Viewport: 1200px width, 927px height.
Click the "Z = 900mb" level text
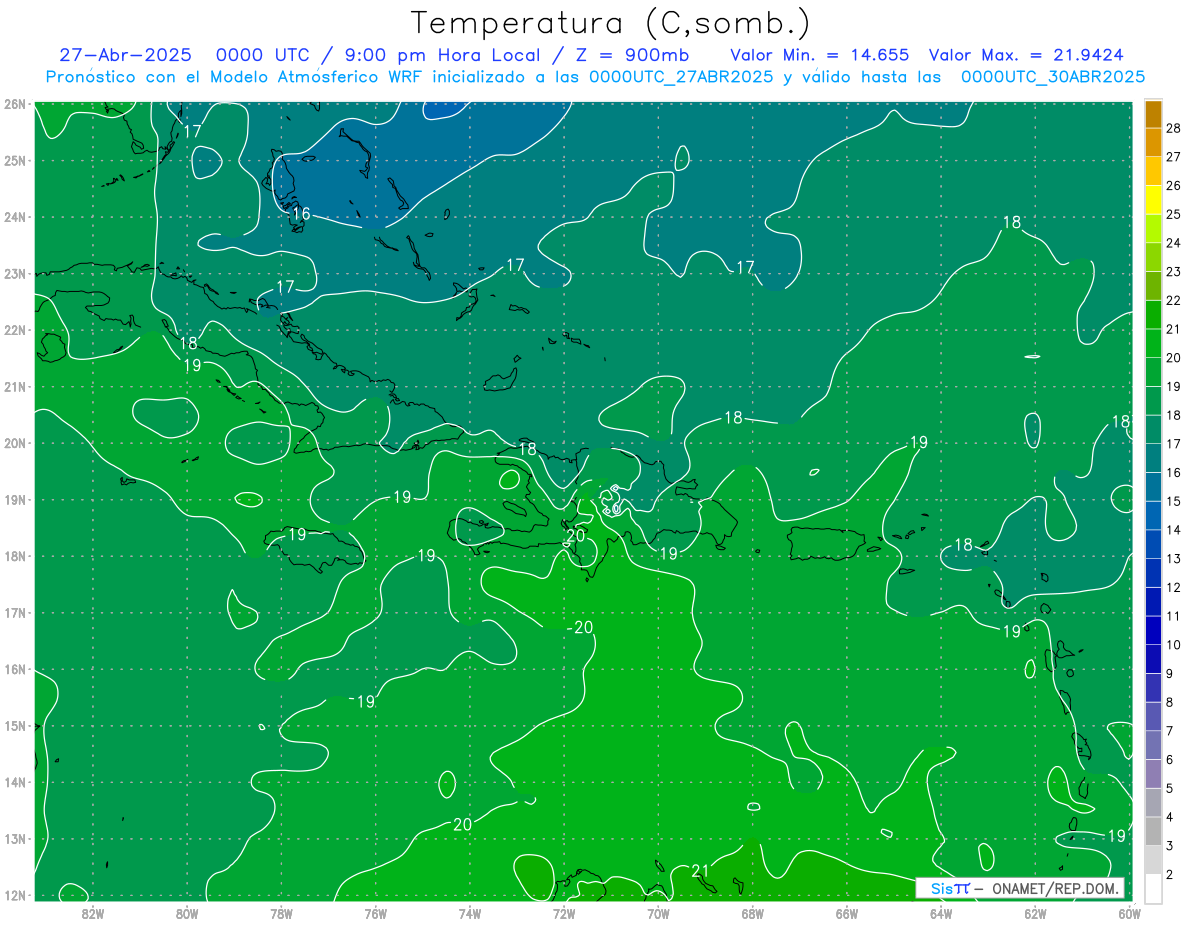tap(632, 55)
